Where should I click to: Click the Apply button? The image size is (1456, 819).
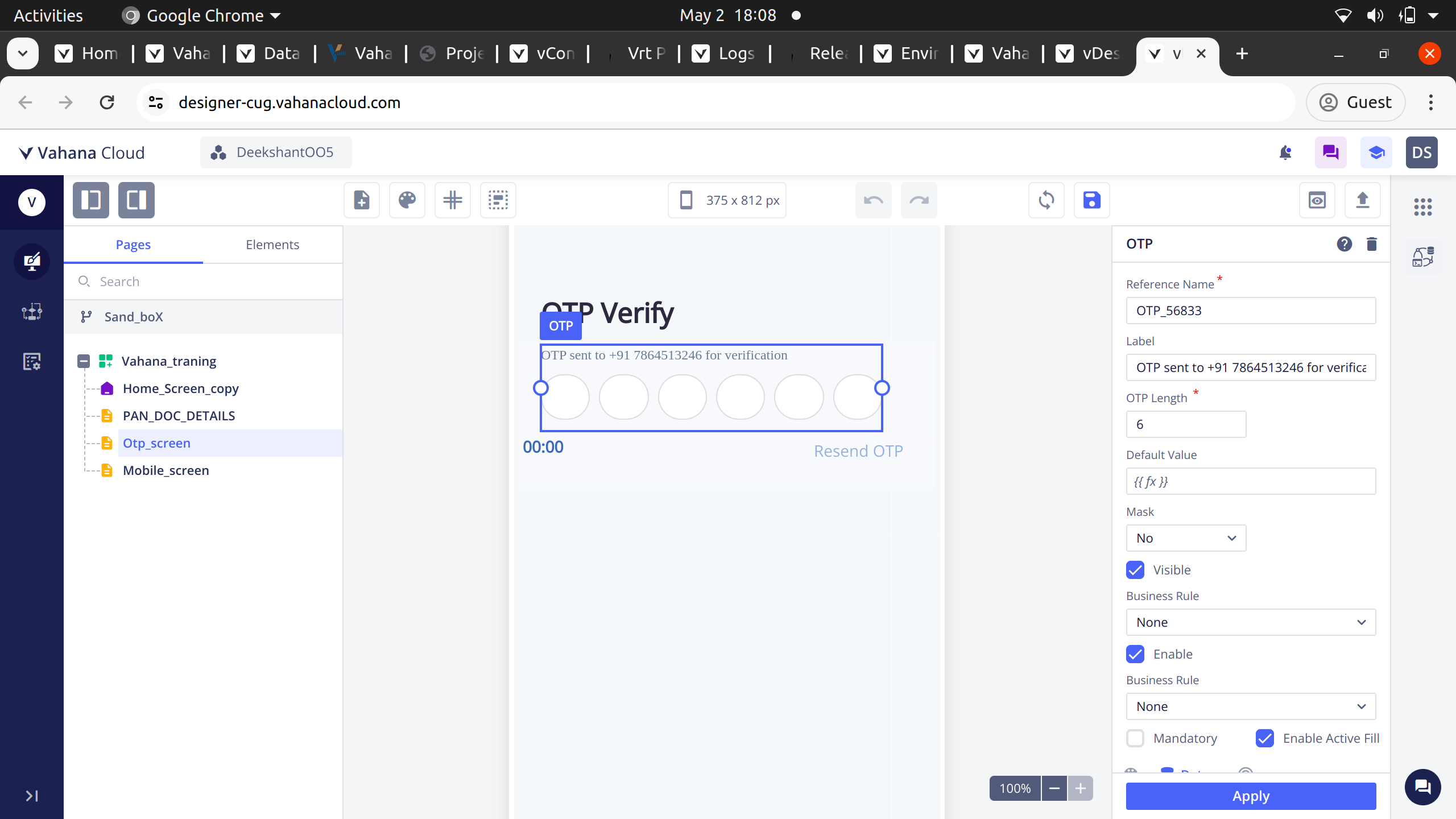click(1251, 796)
